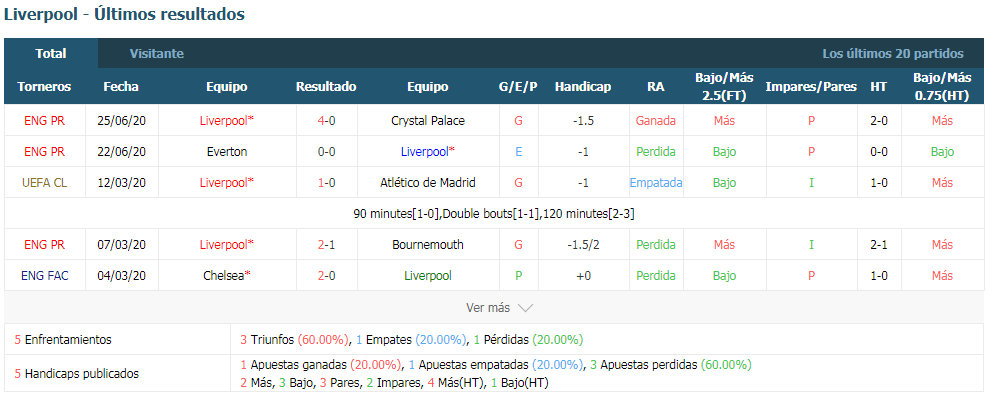Click the blue Liverpool link in Everton row
Screen dimensions: 988x396
428,151
